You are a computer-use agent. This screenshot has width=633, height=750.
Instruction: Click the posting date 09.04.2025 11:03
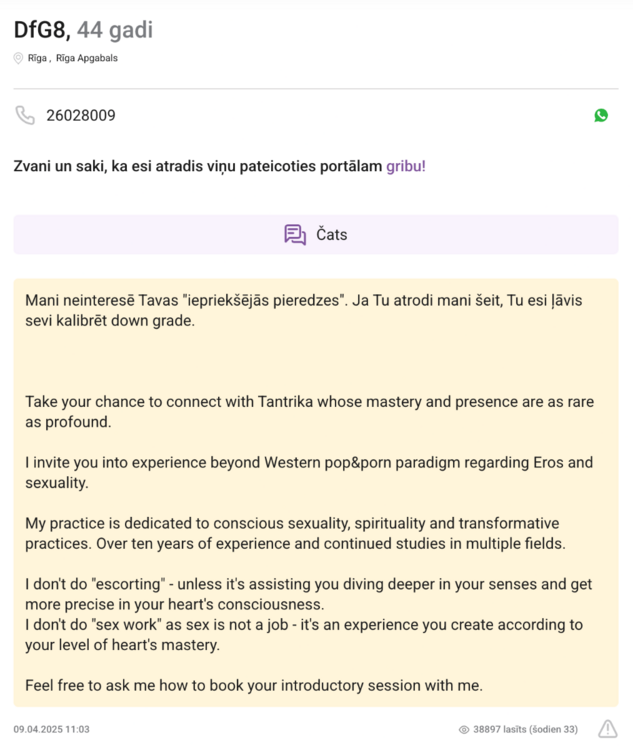tap(52, 730)
